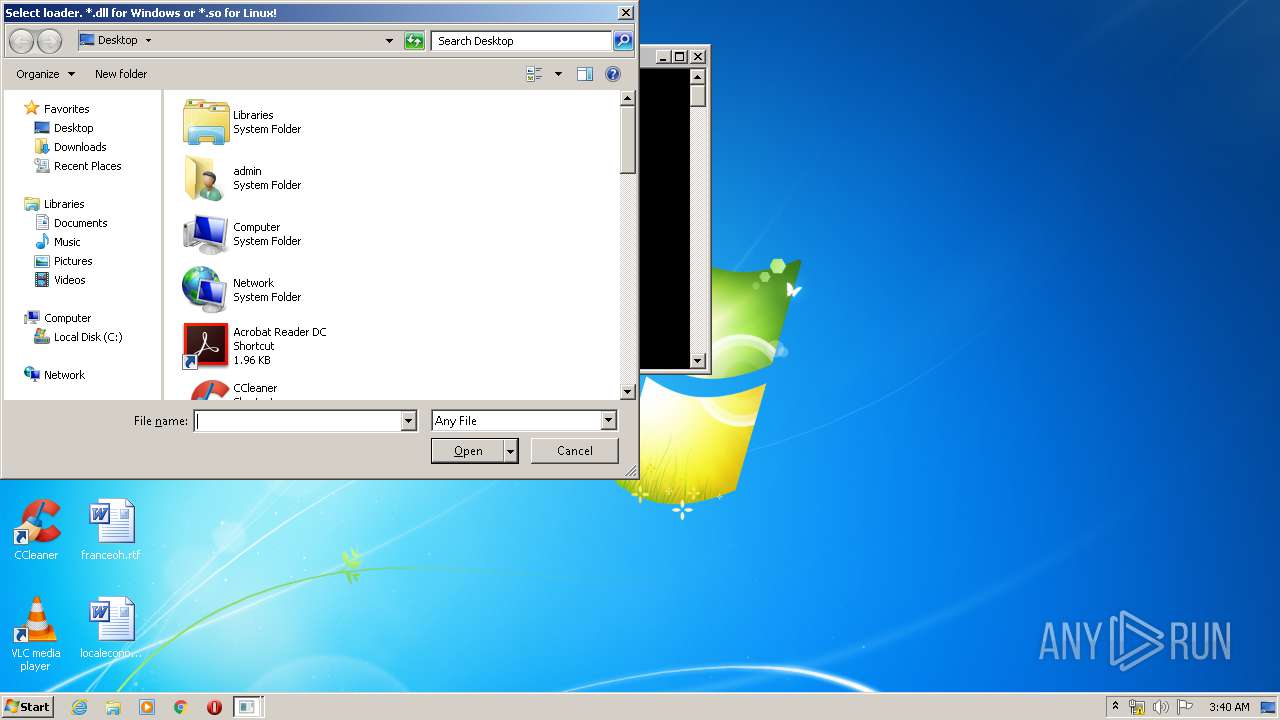Click the CCleaner desktop shortcut icon
This screenshot has width=1280, height=720.
pyautogui.click(x=36, y=522)
